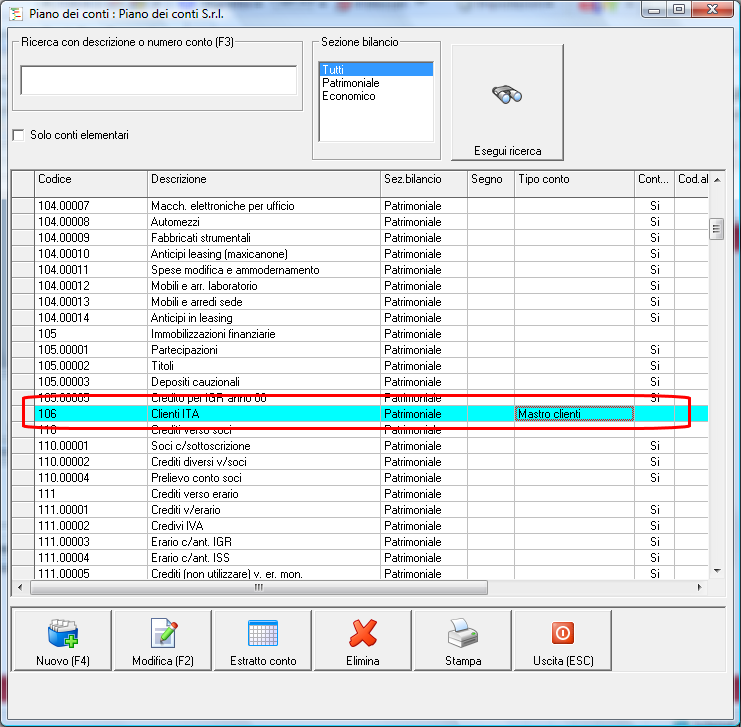This screenshot has width=741, height=727.
Task: Click the Tipo conto column header
Action: tap(574, 183)
